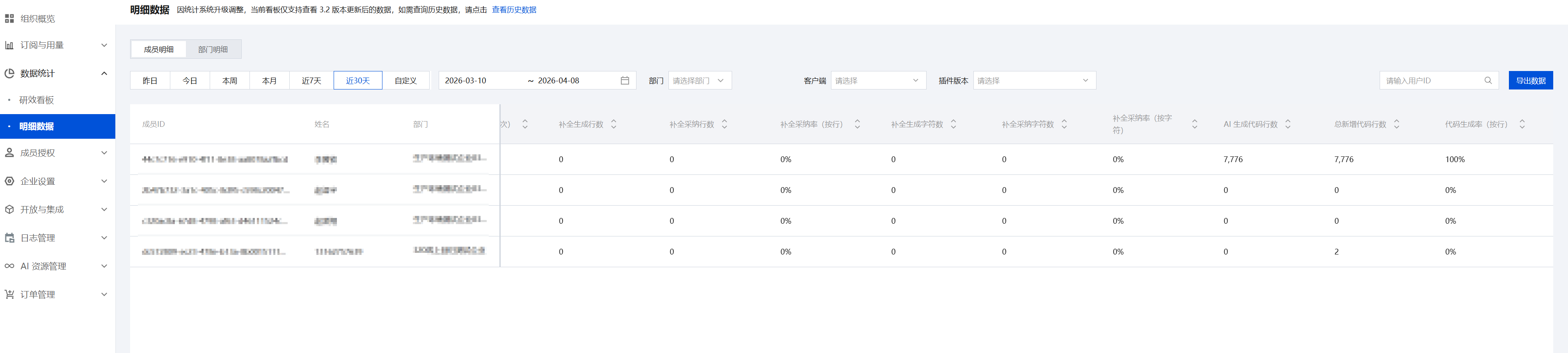Image resolution: width=1568 pixels, height=353 pixels.
Task: Click the calendar icon in date range
Action: pos(625,80)
